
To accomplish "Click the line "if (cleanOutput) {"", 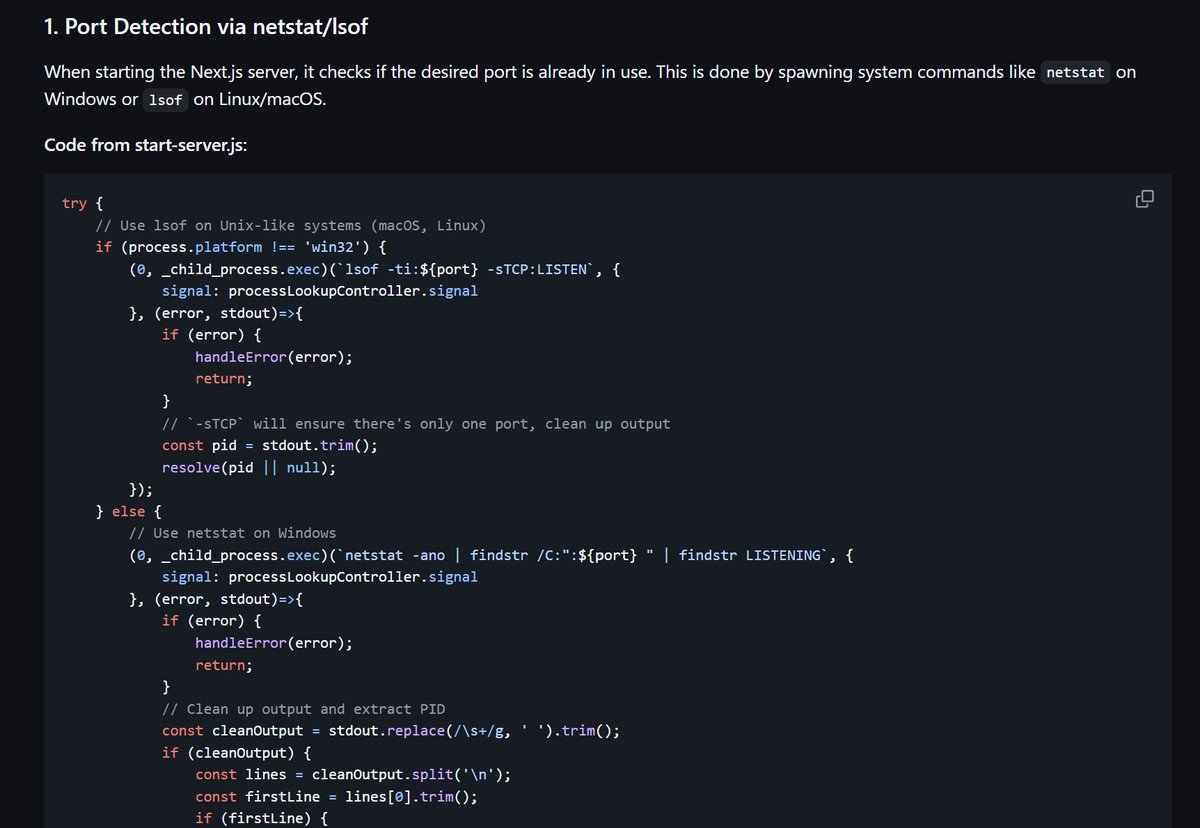I will [x=237, y=753].
